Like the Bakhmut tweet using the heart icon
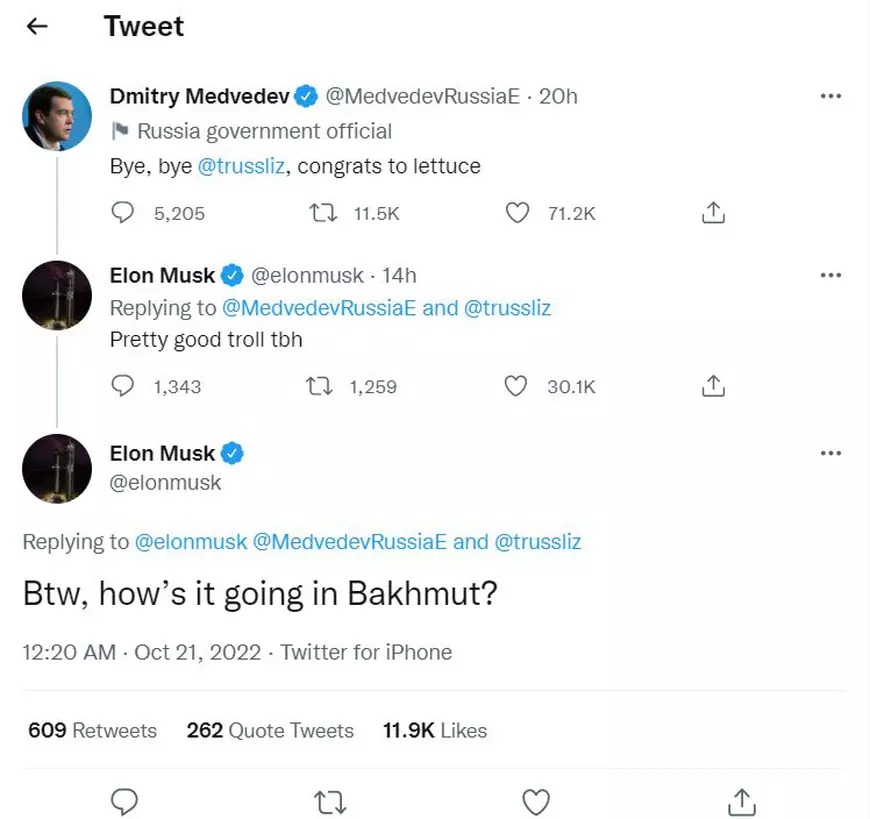870x819 pixels. tap(536, 801)
